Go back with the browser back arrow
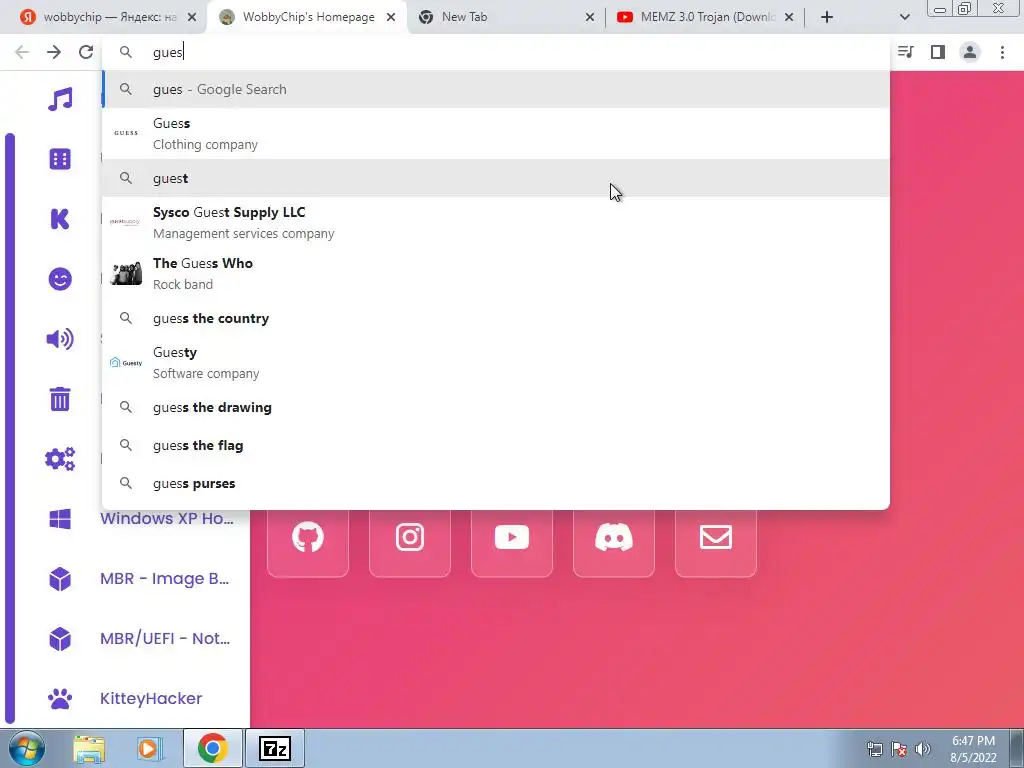This screenshot has height=768, width=1024. click(x=22, y=52)
